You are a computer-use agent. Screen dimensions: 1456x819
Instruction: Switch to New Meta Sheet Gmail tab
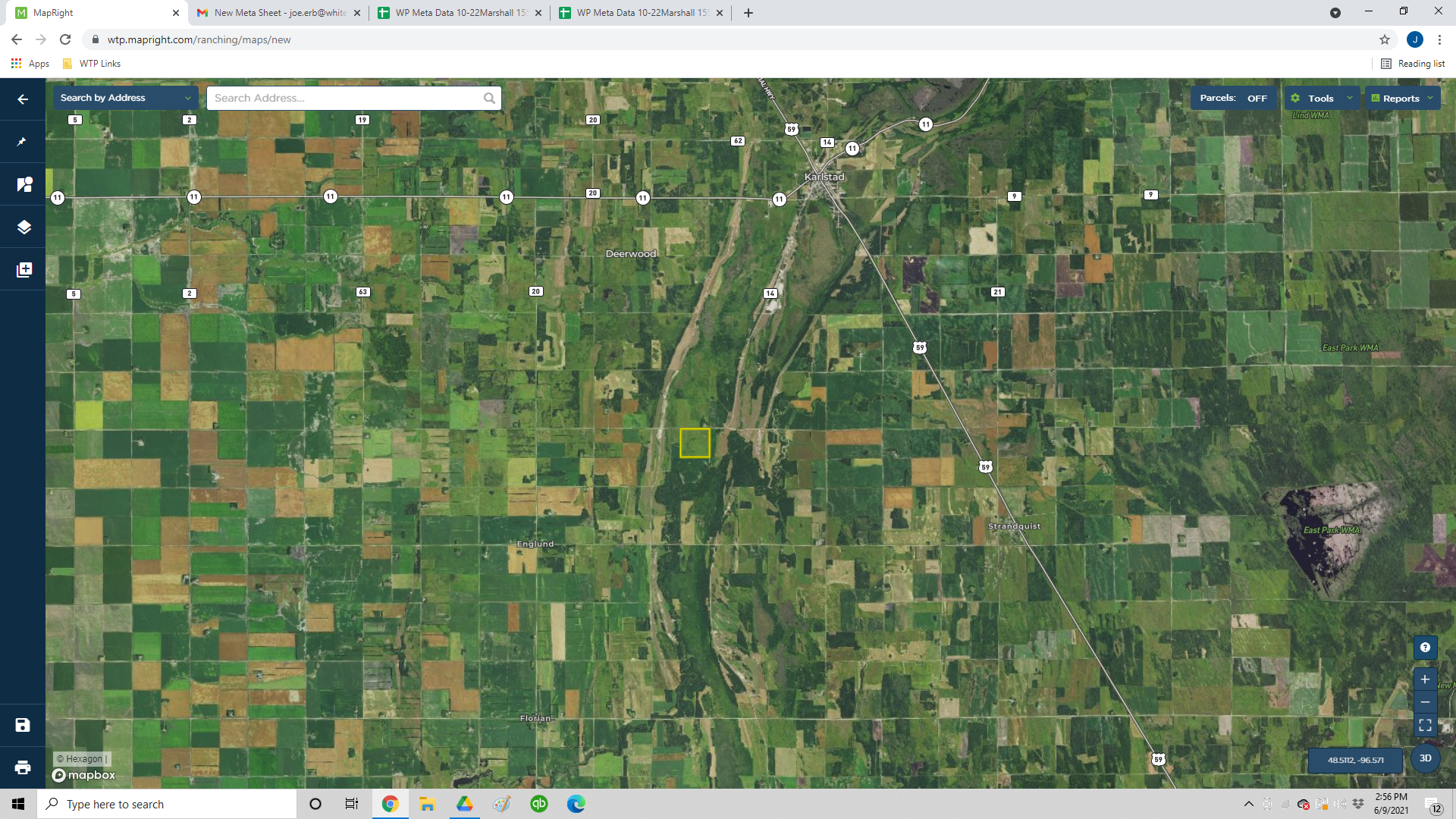tap(278, 13)
